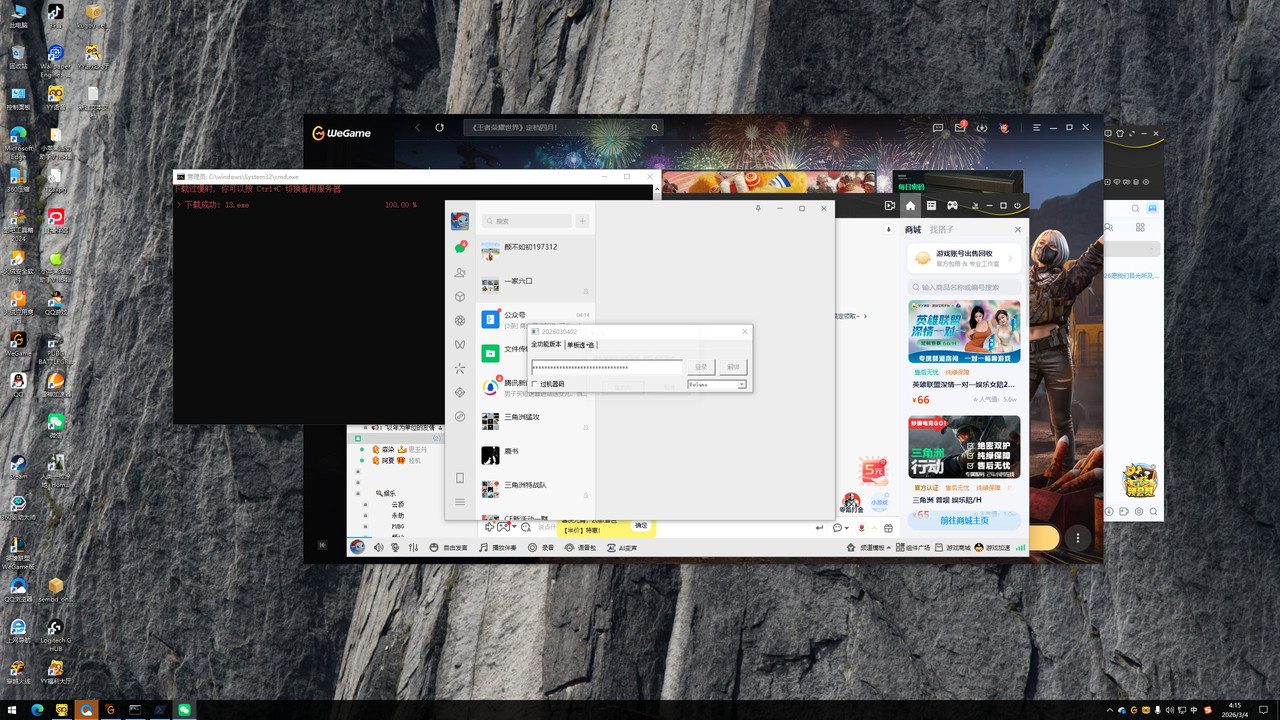Open chat 三角洲猛攻
Viewport: 1280px width, 720px height.
point(538,421)
